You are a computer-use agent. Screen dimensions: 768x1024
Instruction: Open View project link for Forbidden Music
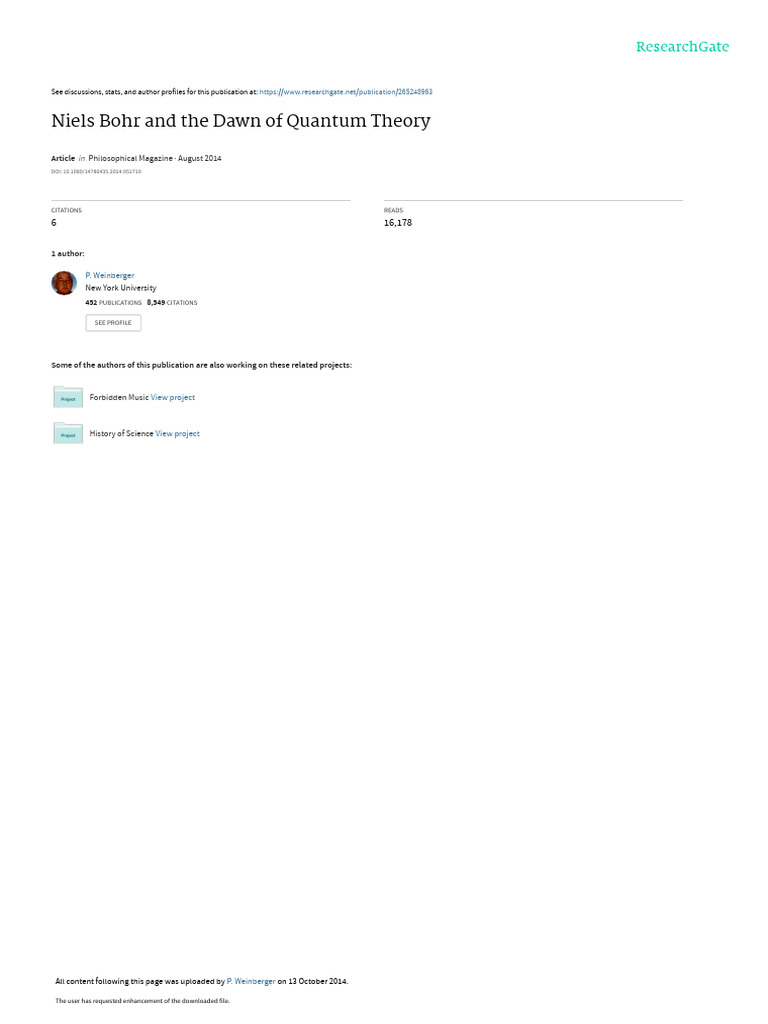coord(172,397)
